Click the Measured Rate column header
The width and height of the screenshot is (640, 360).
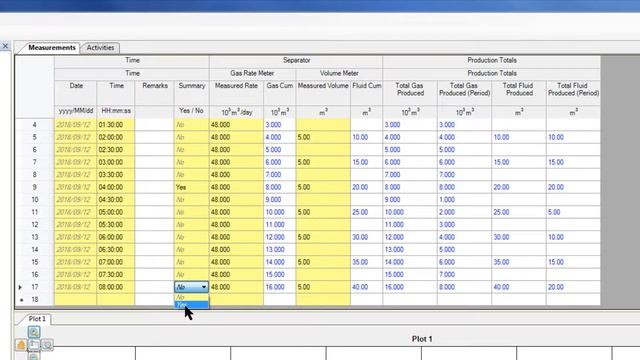coord(236,93)
